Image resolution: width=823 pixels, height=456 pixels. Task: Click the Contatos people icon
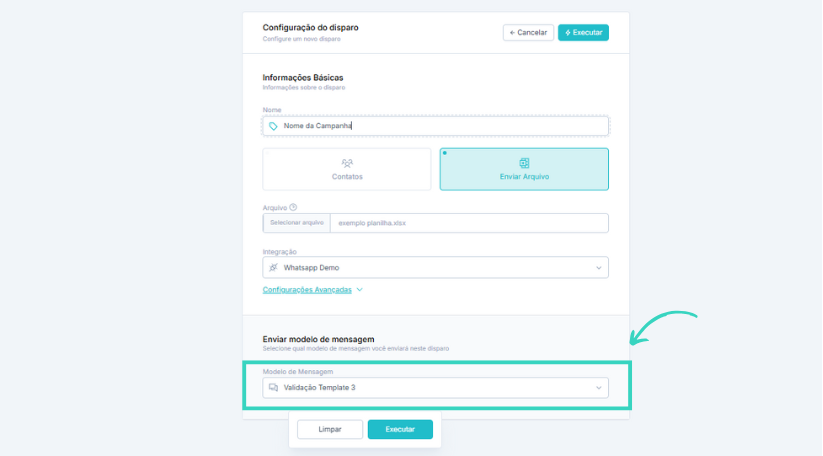(347, 163)
